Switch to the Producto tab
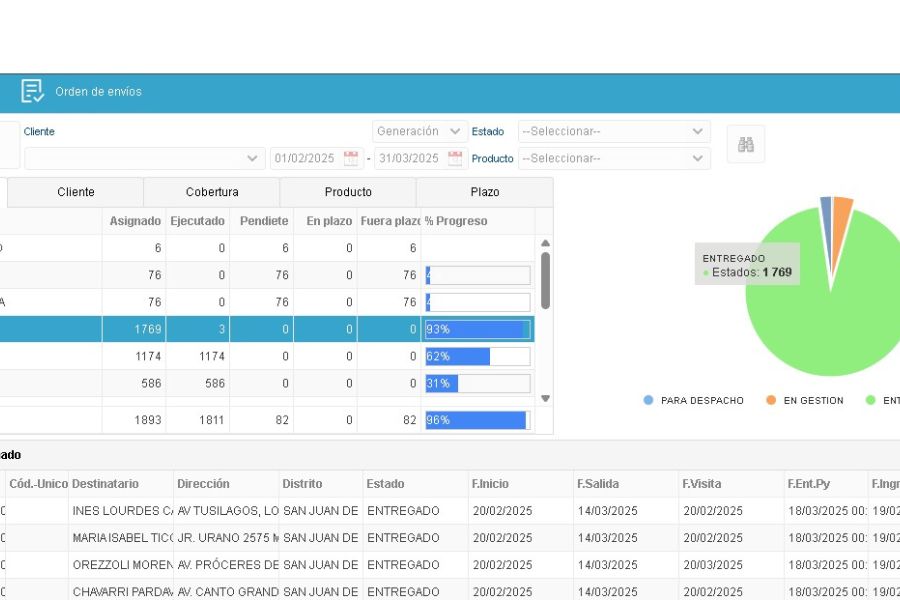Viewport: 900px width, 600px height. pos(348,192)
